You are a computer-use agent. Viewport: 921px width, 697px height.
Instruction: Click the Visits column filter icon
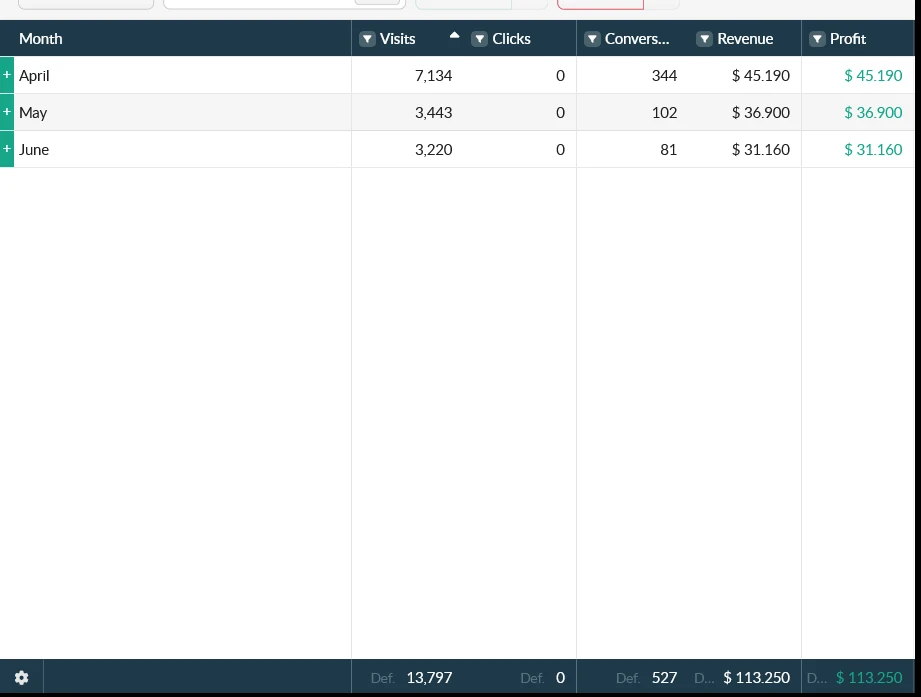(x=367, y=39)
